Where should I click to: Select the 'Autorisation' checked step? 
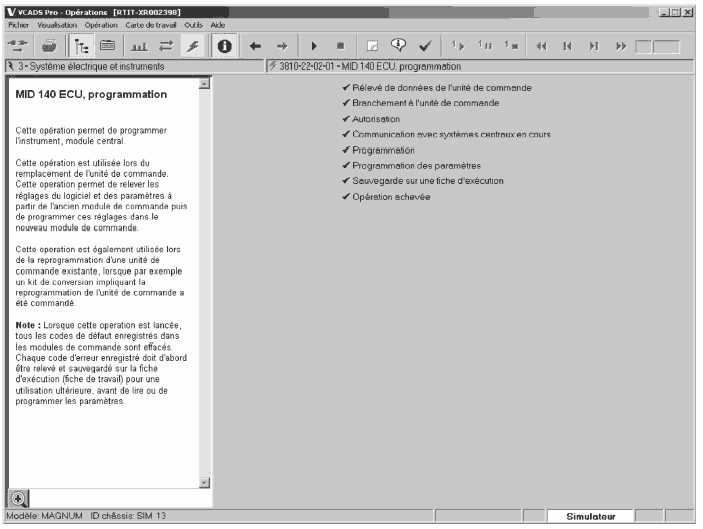(x=376, y=118)
